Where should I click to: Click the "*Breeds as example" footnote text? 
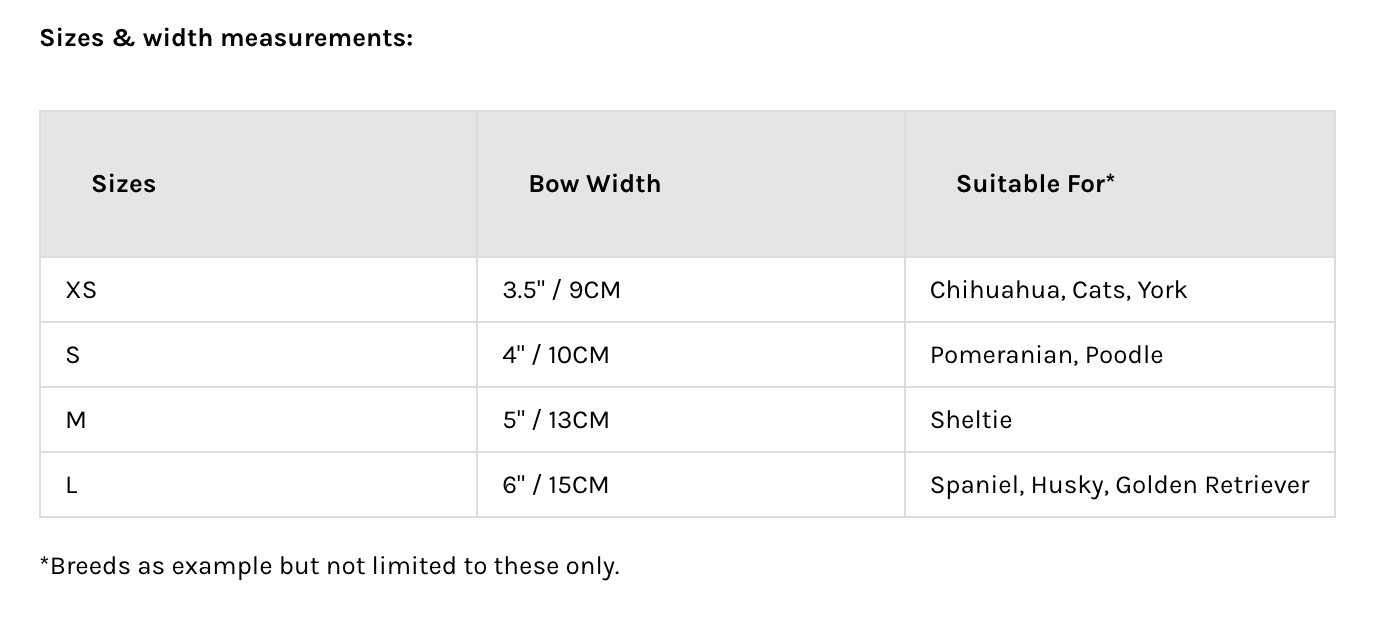tap(329, 566)
